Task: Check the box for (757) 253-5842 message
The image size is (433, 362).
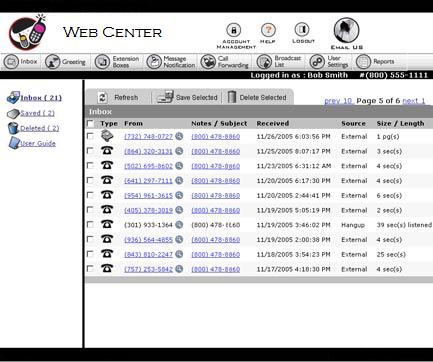Action: tap(90, 268)
